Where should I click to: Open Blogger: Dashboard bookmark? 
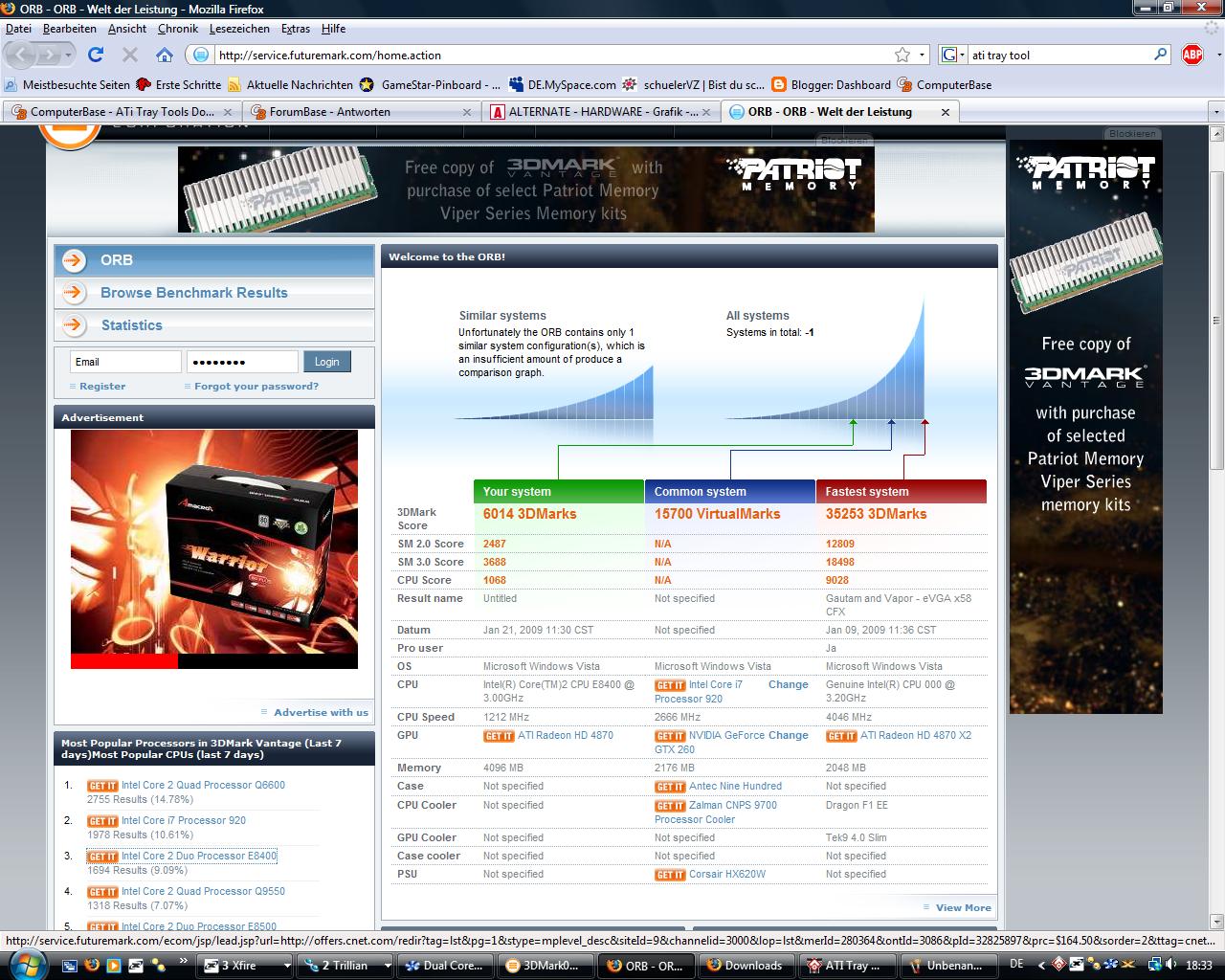[831, 84]
